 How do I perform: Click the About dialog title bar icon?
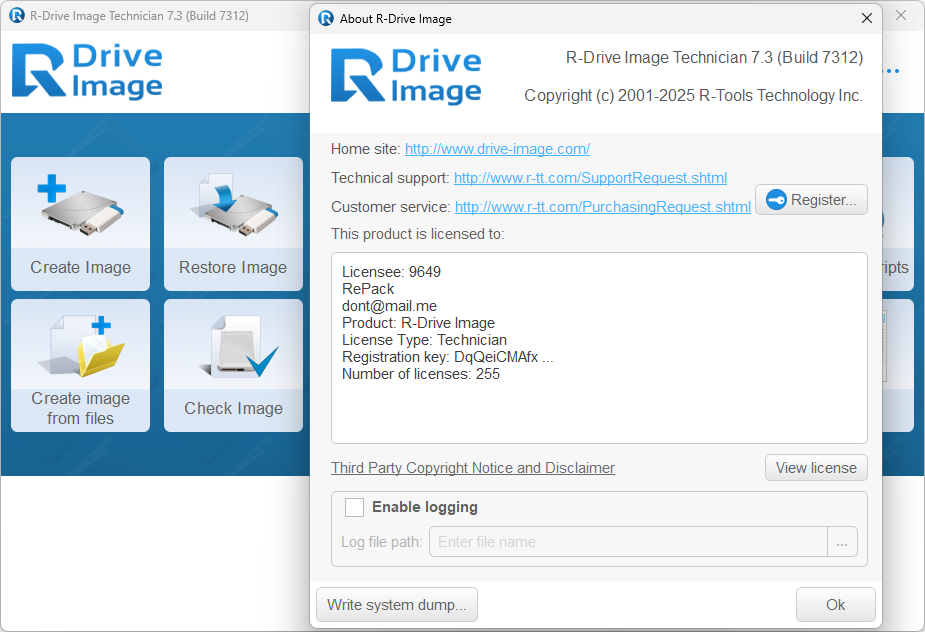(x=326, y=18)
